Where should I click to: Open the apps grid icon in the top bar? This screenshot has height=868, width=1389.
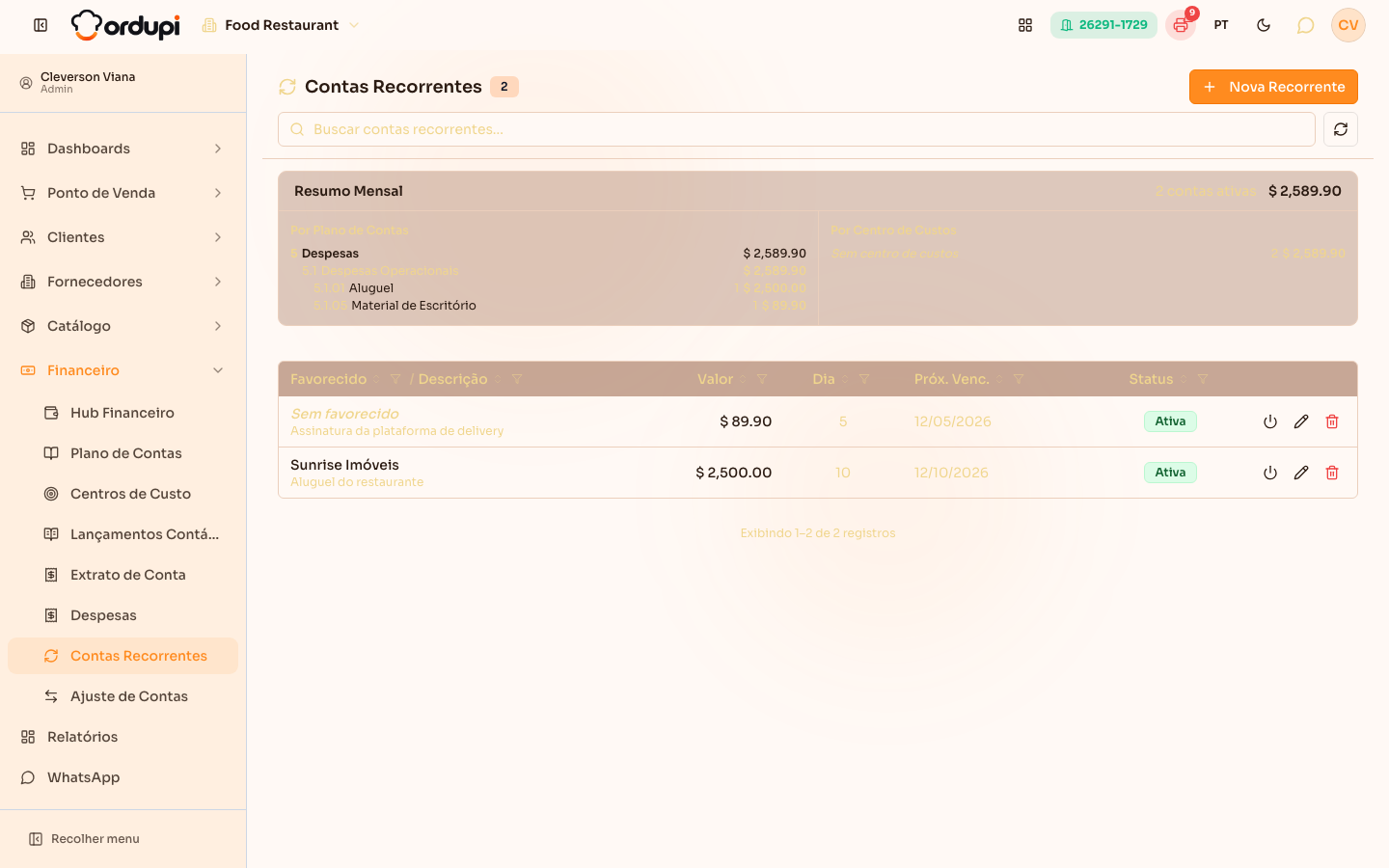[x=1025, y=25]
